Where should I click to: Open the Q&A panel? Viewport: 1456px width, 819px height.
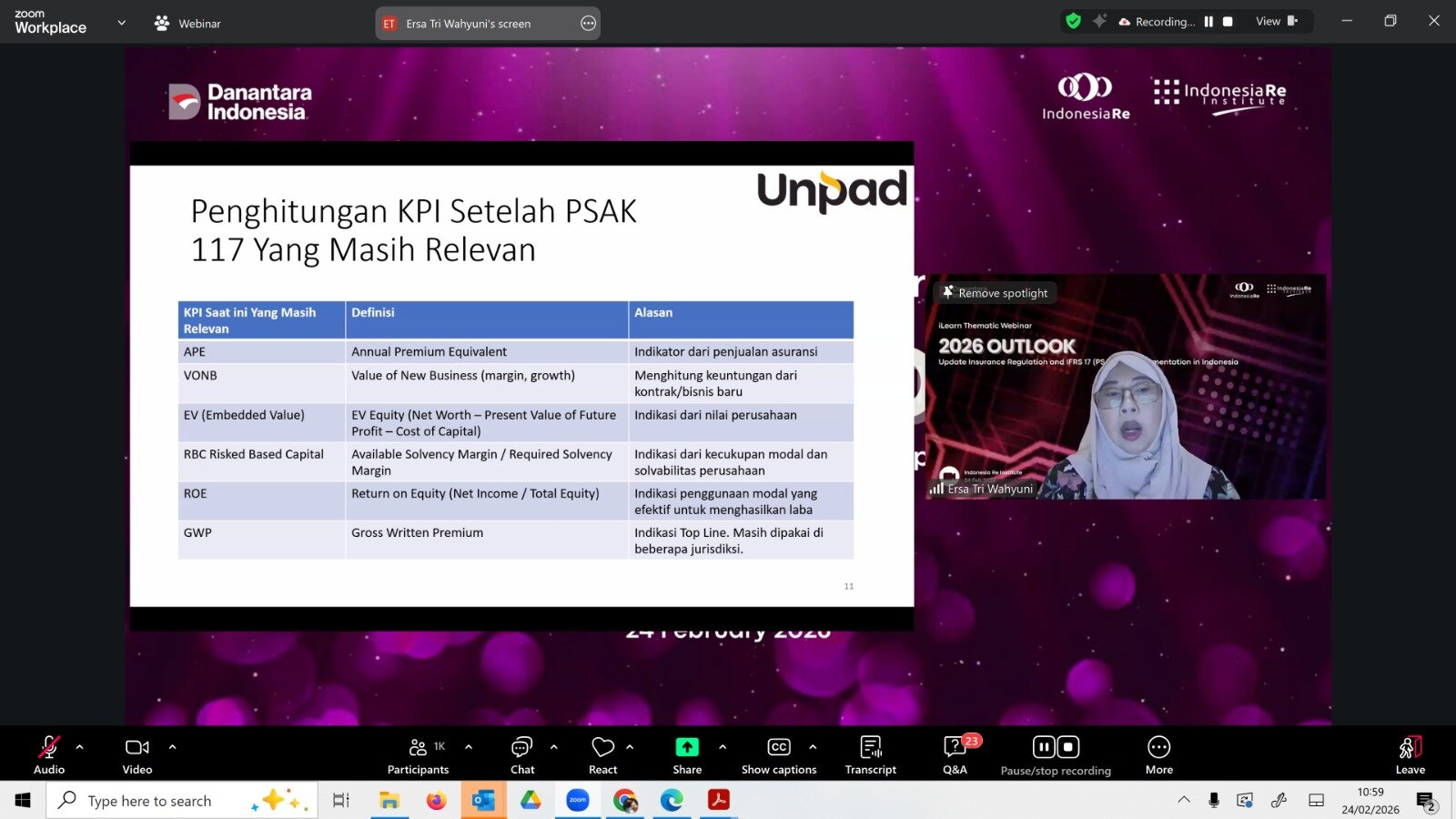pos(955,754)
